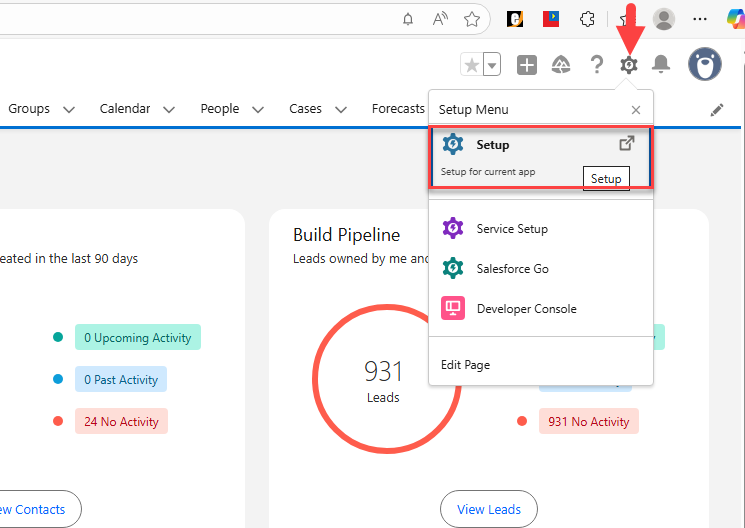Image resolution: width=745 pixels, height=528 pixels.
Task: Open the astro user profile avatar
Action: click(704, 65)
